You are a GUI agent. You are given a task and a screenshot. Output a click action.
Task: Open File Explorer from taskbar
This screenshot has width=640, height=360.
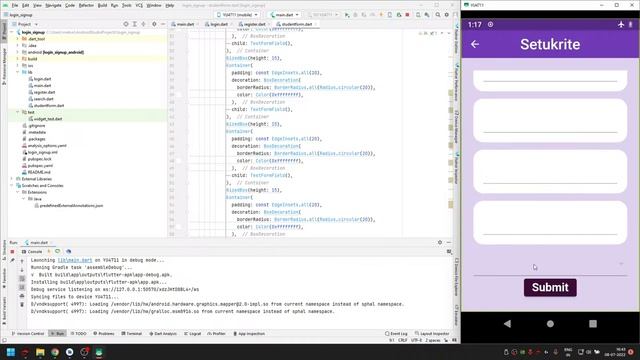(x=40, y=352)
